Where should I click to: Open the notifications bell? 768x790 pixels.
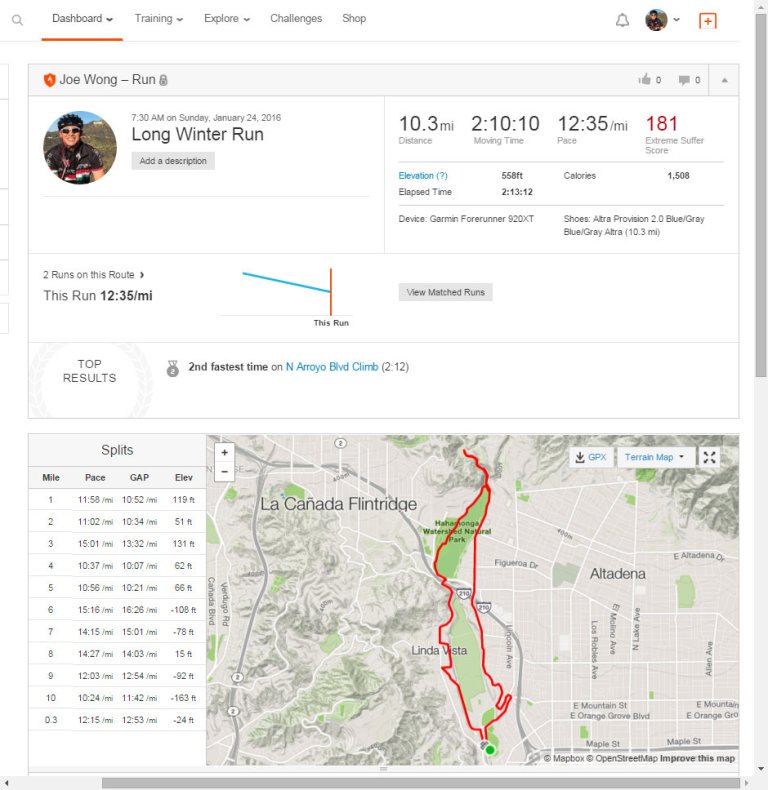[623, 20]
